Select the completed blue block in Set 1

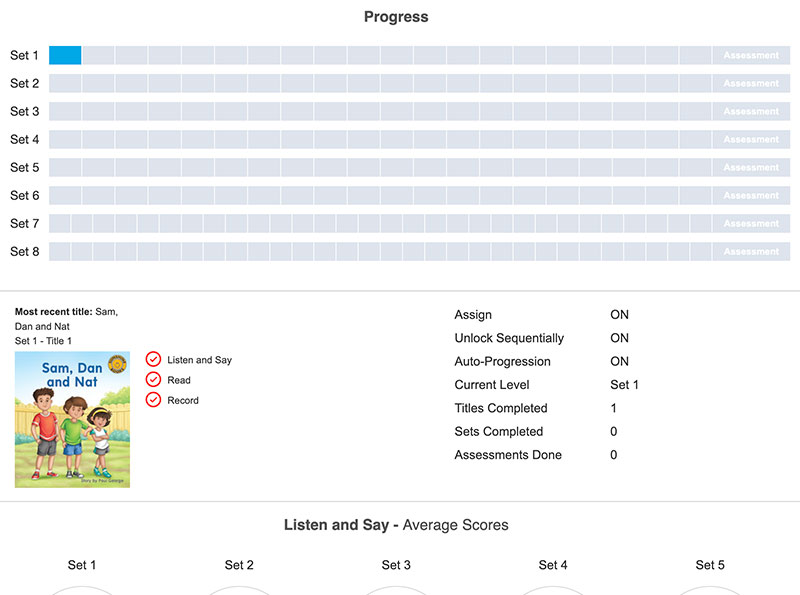pos(65,56)
